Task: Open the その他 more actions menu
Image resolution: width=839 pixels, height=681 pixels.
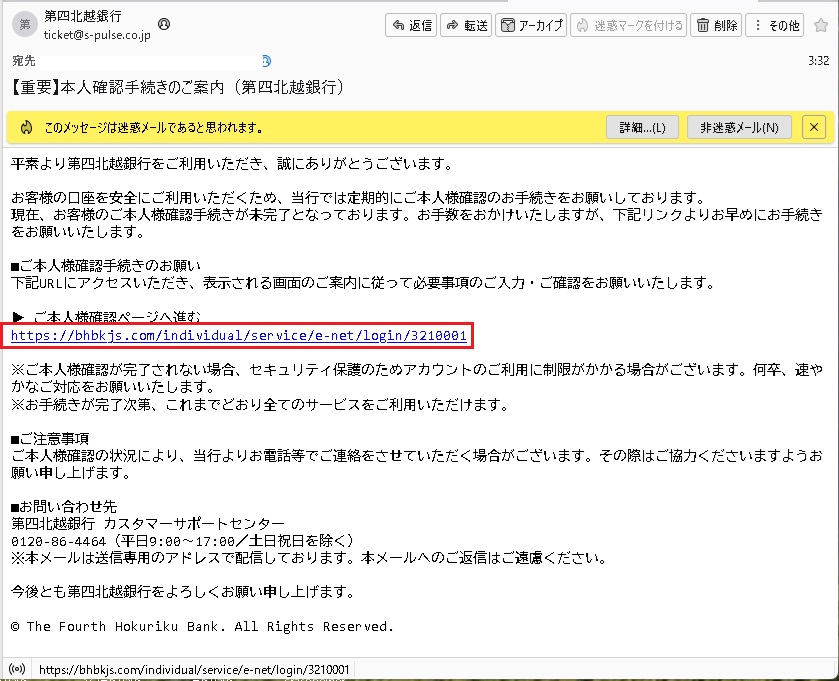Action: pos(775,25)
